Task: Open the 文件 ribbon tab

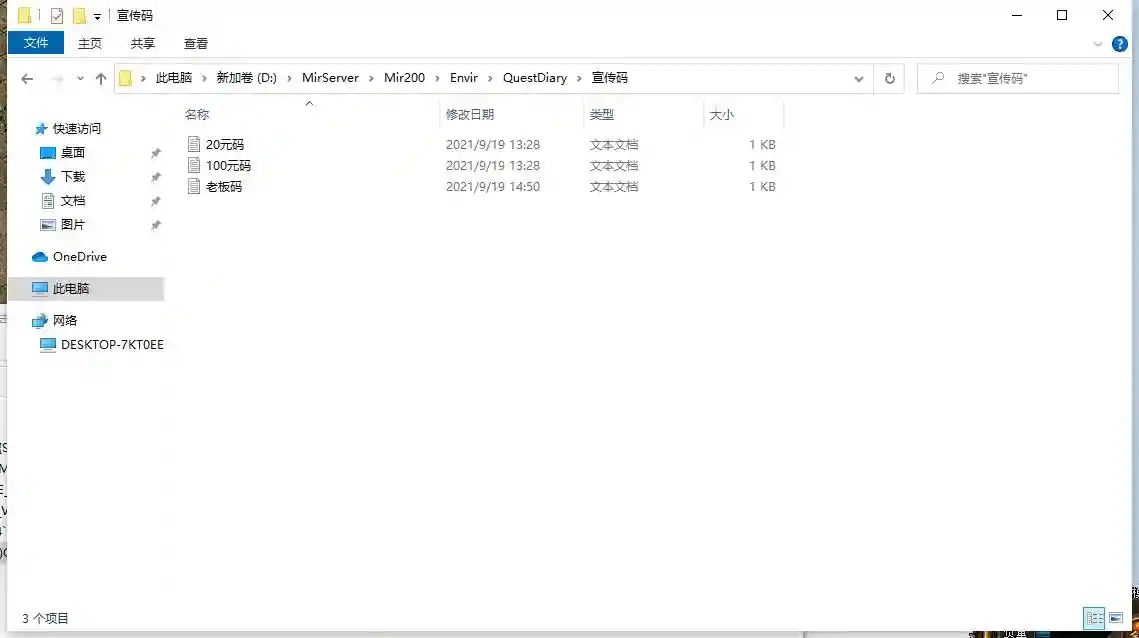Action: (36, 43)
